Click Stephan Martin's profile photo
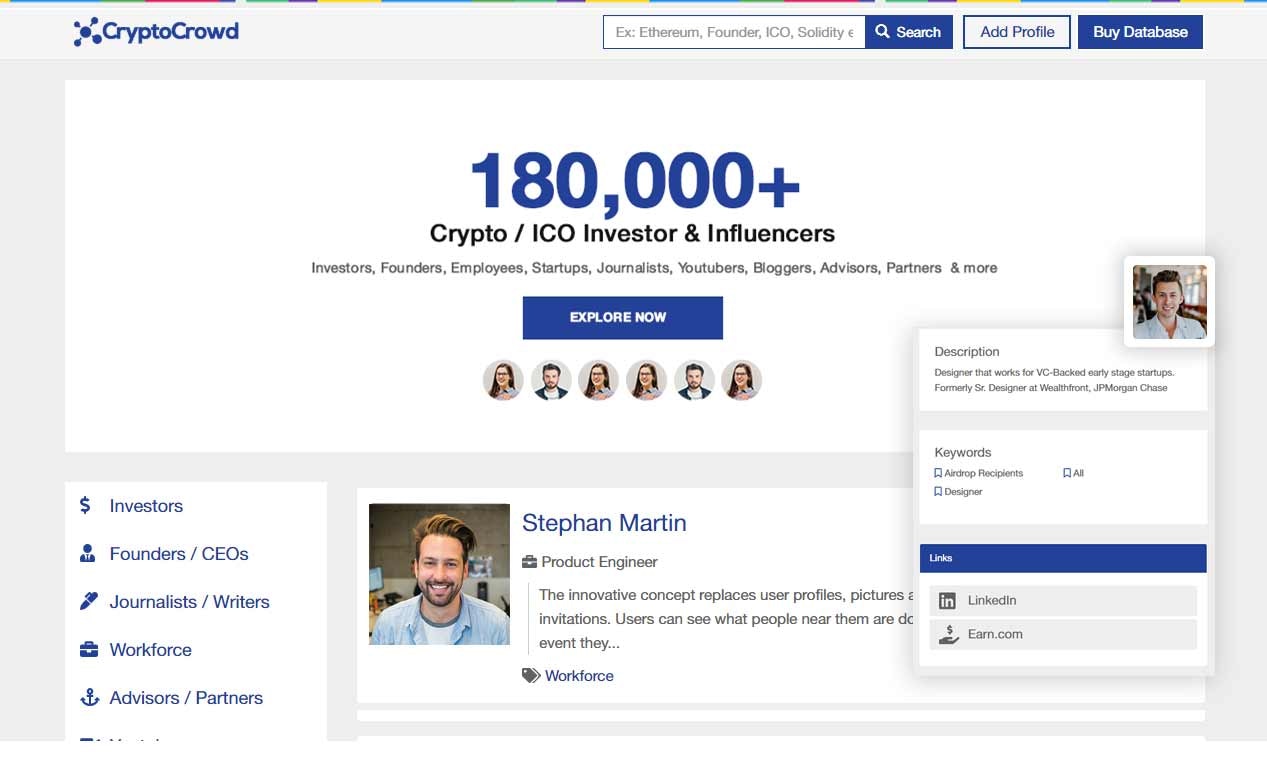This screenshot has width=1267, height=760. pyautogui.click(x=439, y=574)
